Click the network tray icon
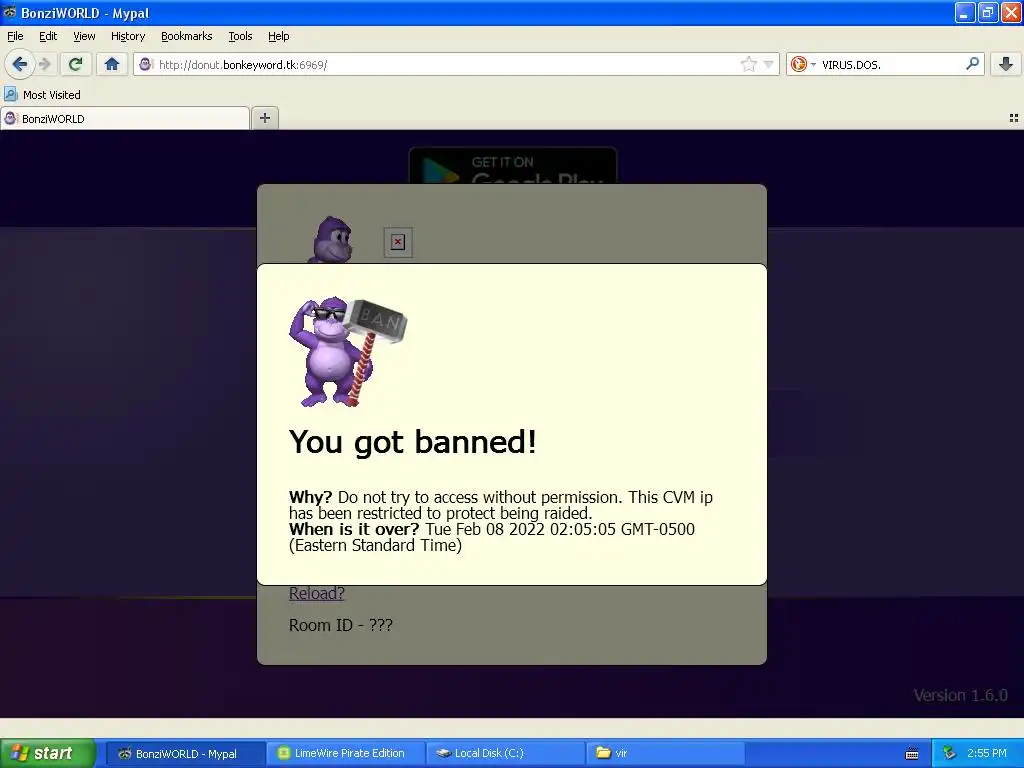The width and height of the screenshot is (1024, 768). tap(950, 754)
